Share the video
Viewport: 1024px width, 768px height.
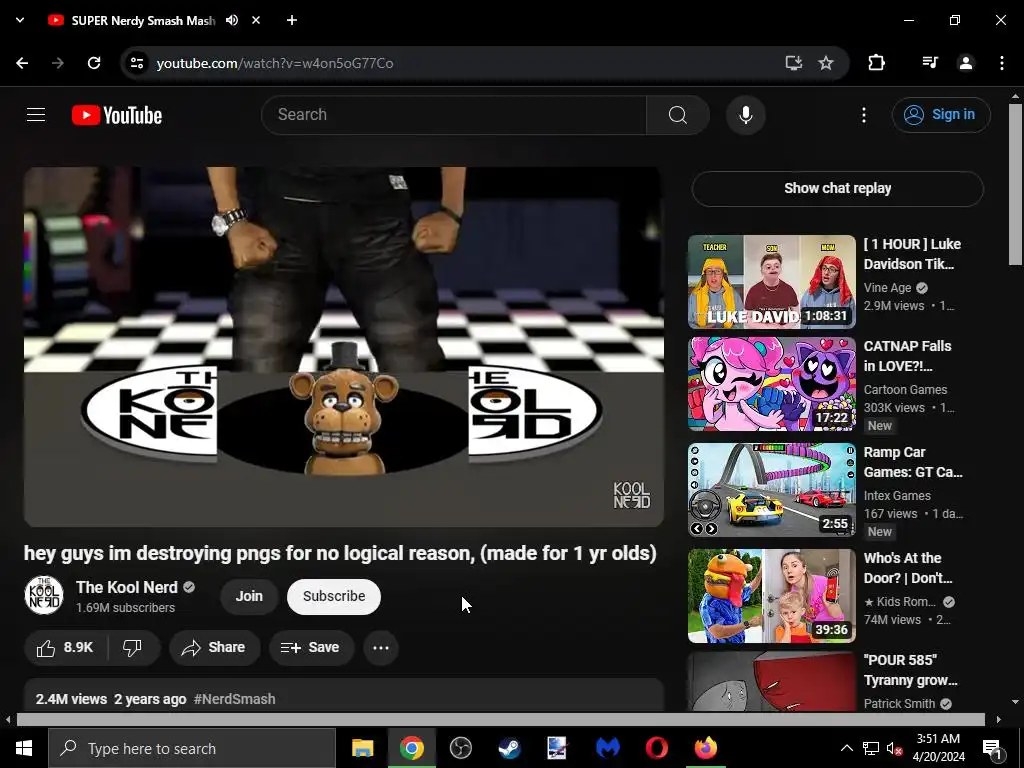(x=214, y=648)
